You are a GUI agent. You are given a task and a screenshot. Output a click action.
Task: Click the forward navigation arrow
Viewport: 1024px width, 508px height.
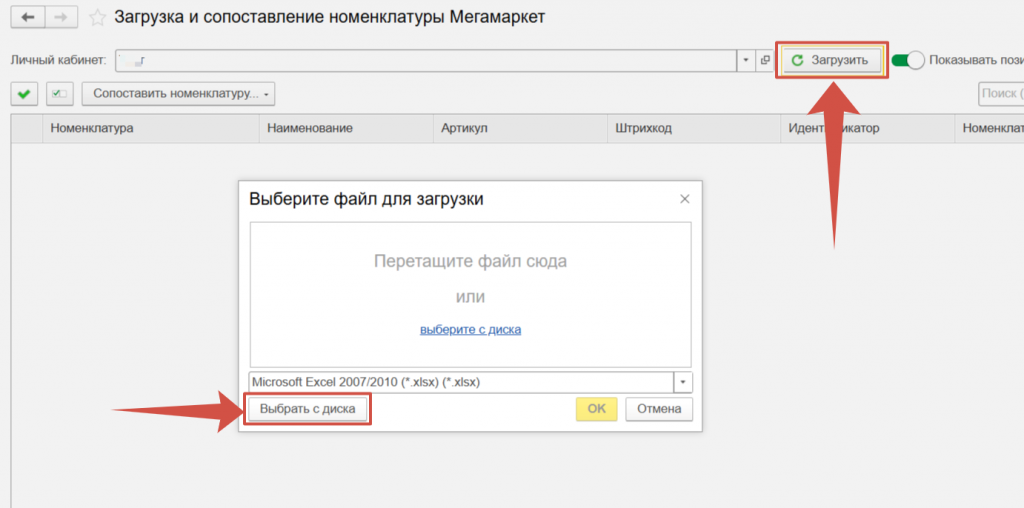point(61,18)
